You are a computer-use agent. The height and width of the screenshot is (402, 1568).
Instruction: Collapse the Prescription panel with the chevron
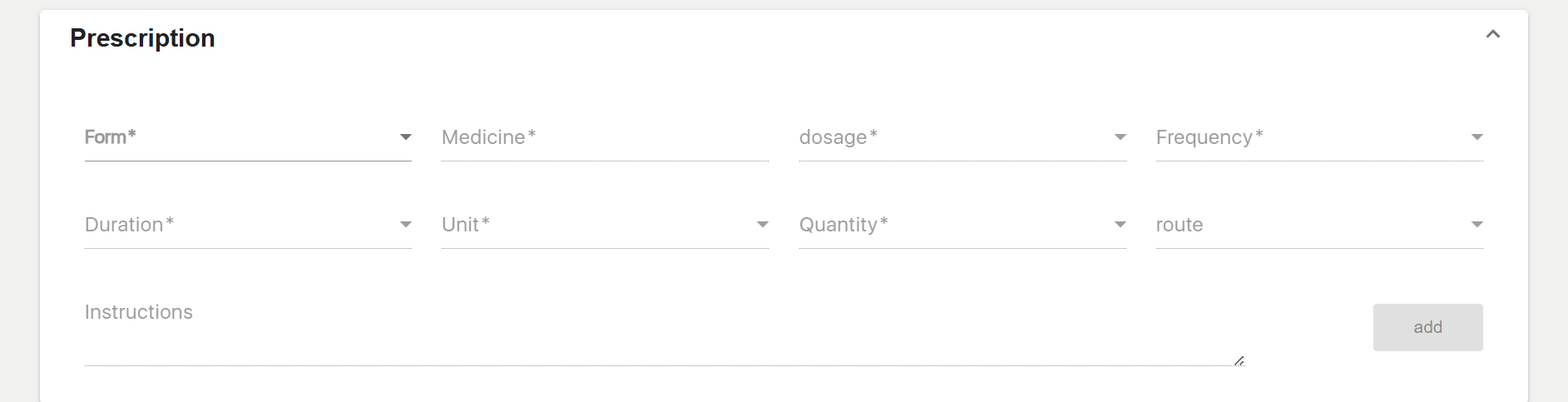tap(1492, 34)
